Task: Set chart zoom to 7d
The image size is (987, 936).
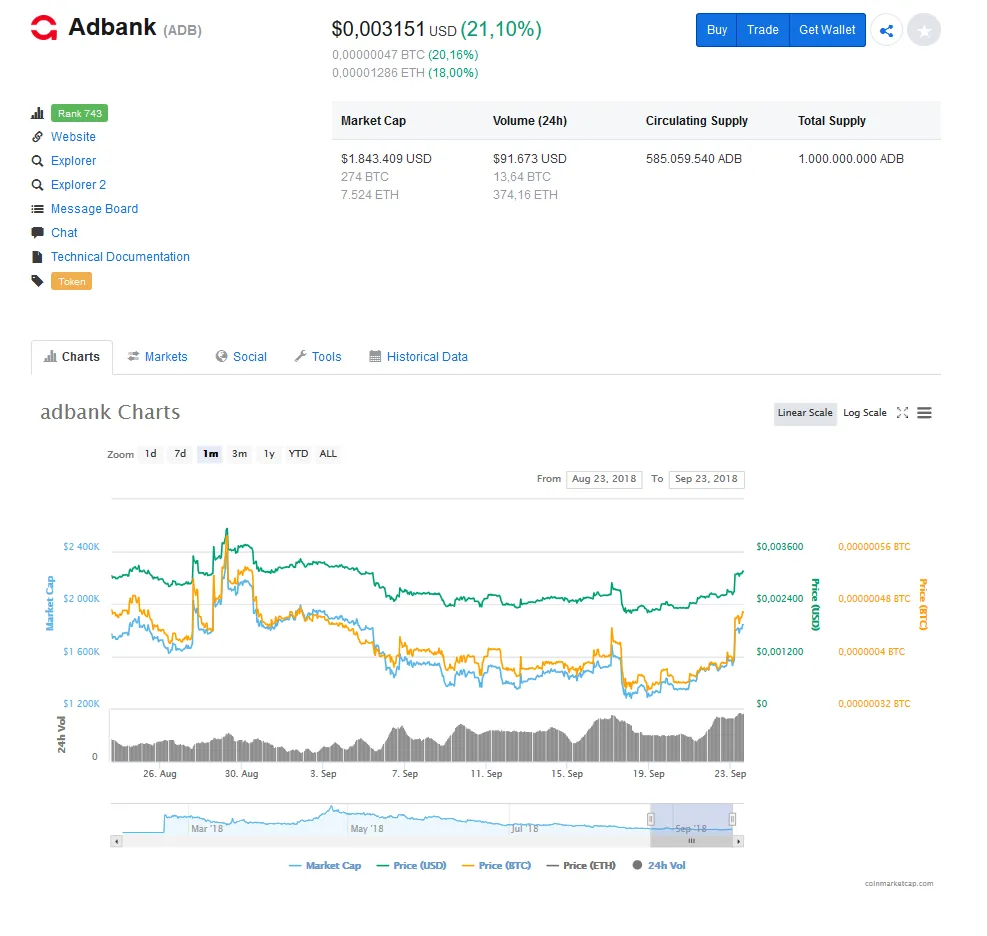Action: (x=180, y=454)
